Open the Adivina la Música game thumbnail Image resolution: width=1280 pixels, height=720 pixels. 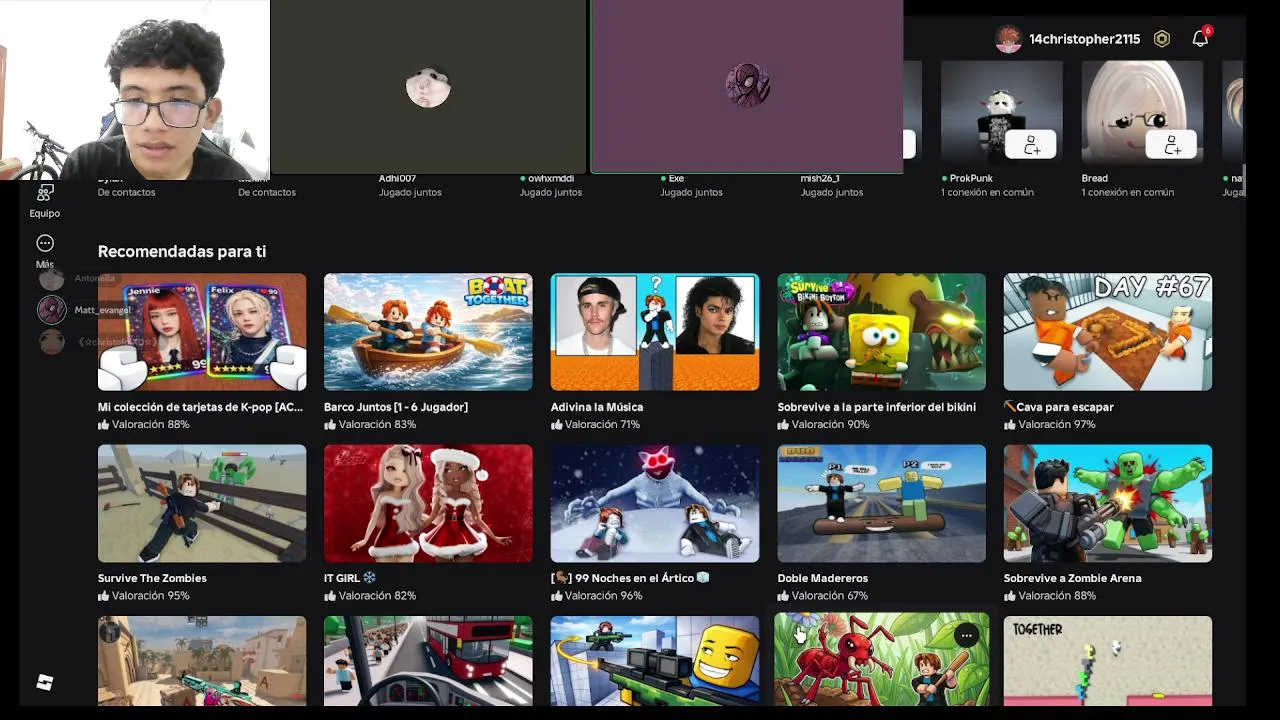(x=655, y=332)
